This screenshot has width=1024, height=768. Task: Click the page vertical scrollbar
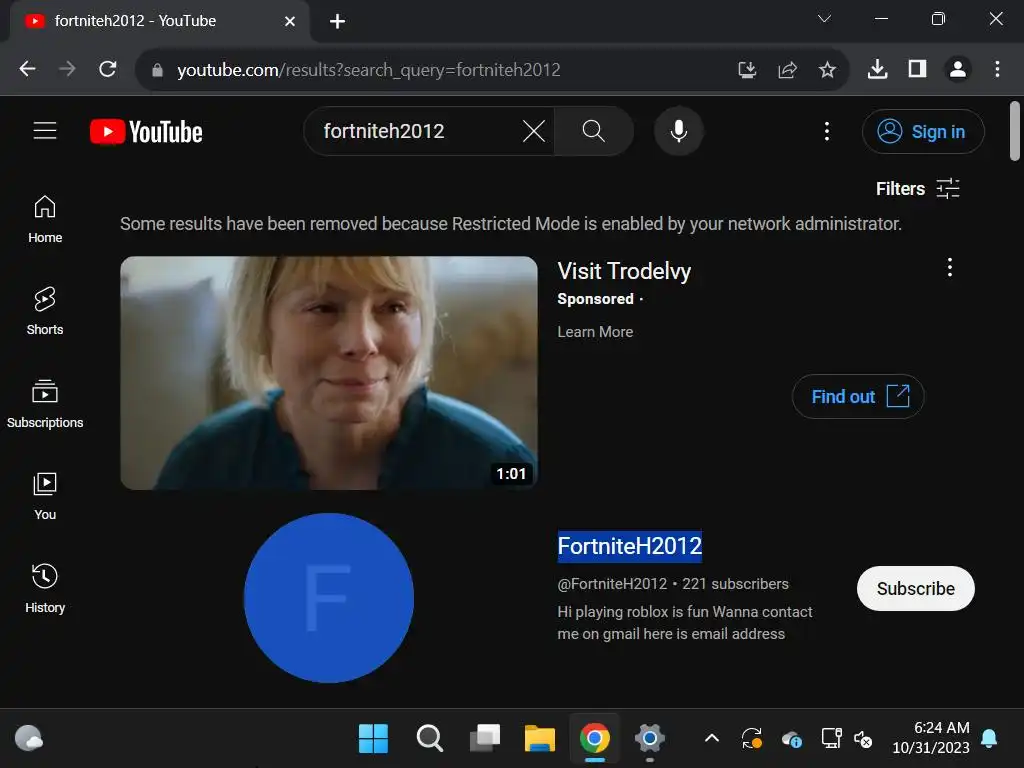tap(1014, 131)
